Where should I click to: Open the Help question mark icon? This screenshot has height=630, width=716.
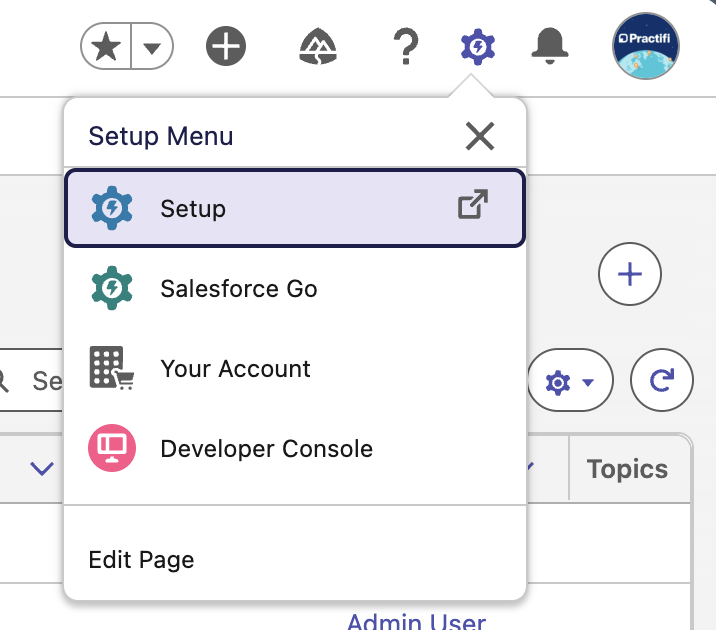405,46
